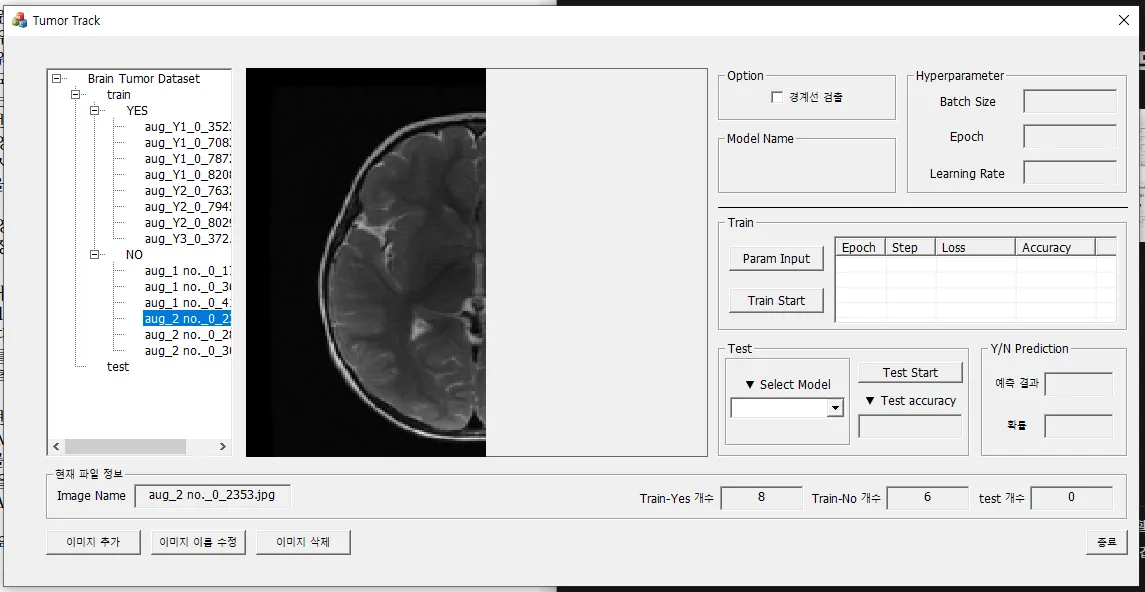1145x592 pixels.
Task: Select tree file aug_Y2_0_763
Action: (x=188, y=191)
